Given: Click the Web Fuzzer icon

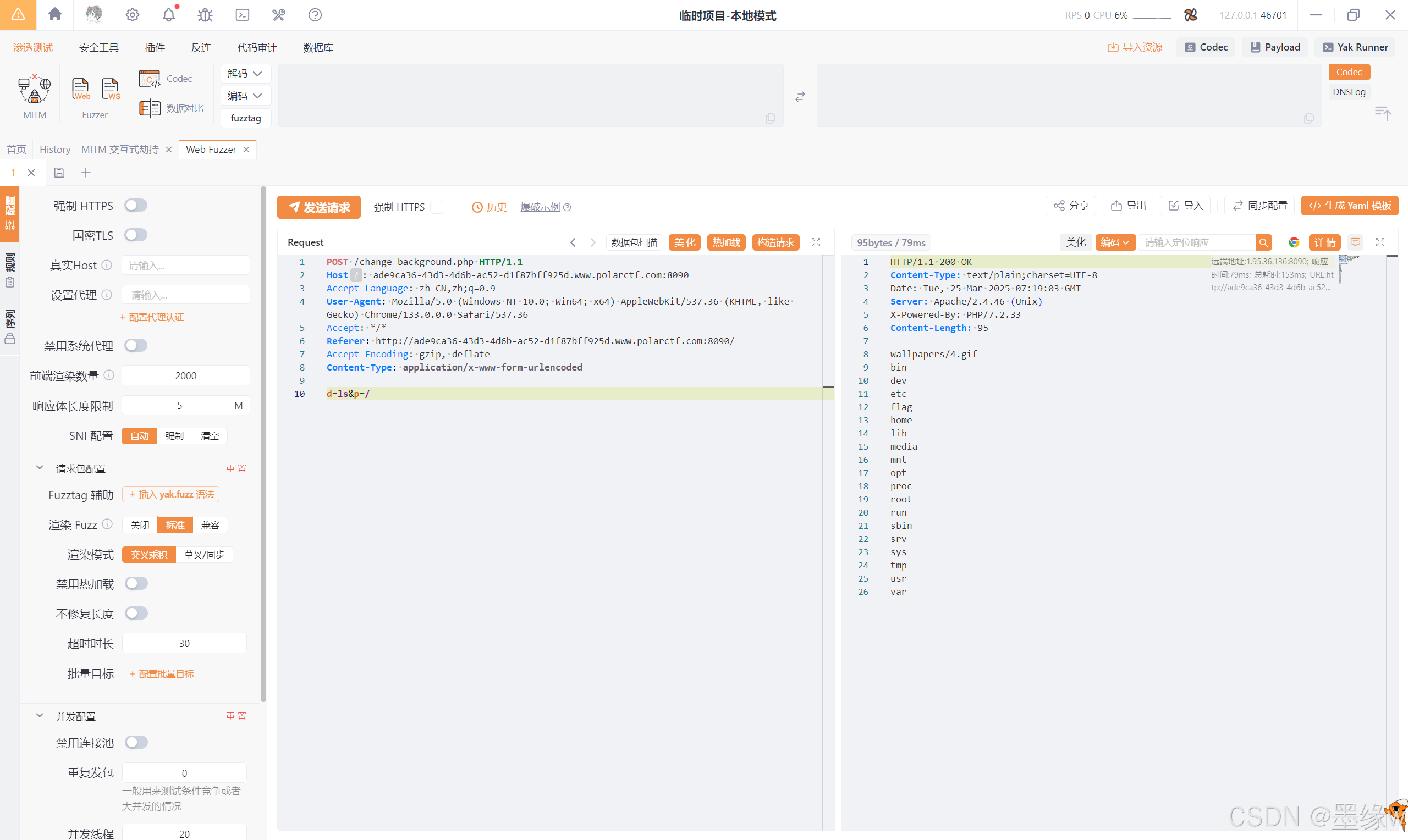Looking at the screenshot, I should [x=80, y=90].
